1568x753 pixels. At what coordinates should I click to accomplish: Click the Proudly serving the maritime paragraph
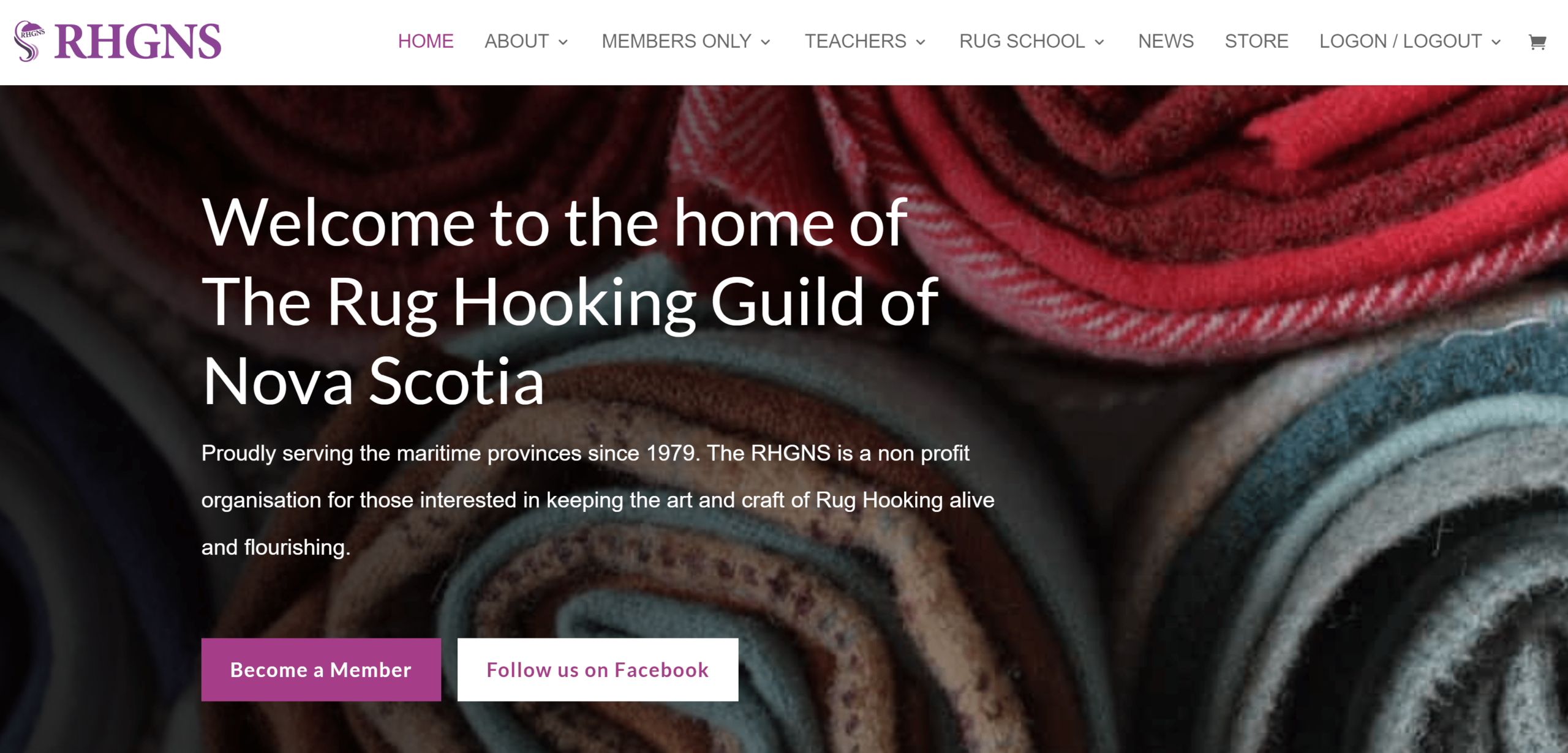tap(598, 500)
